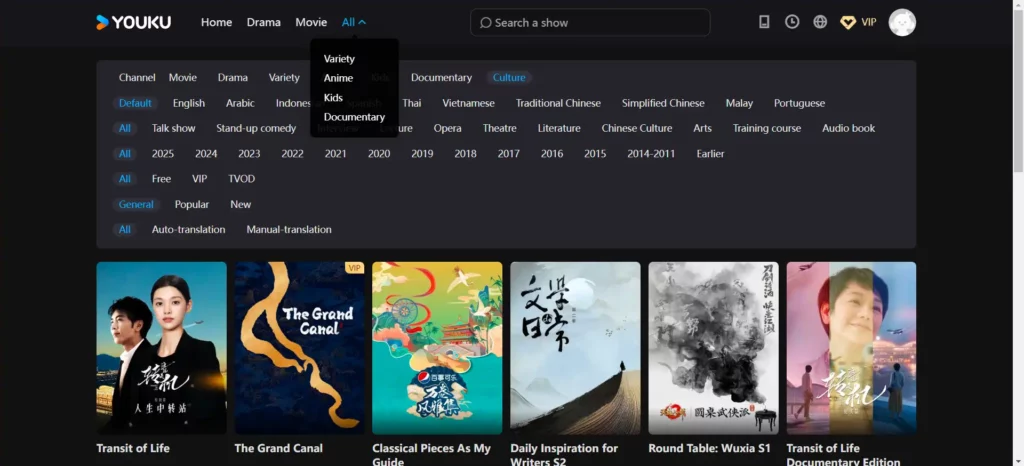Screen dimensions: 1024x466
Task: Open watch history clock icon
Action: click(792, 22)
